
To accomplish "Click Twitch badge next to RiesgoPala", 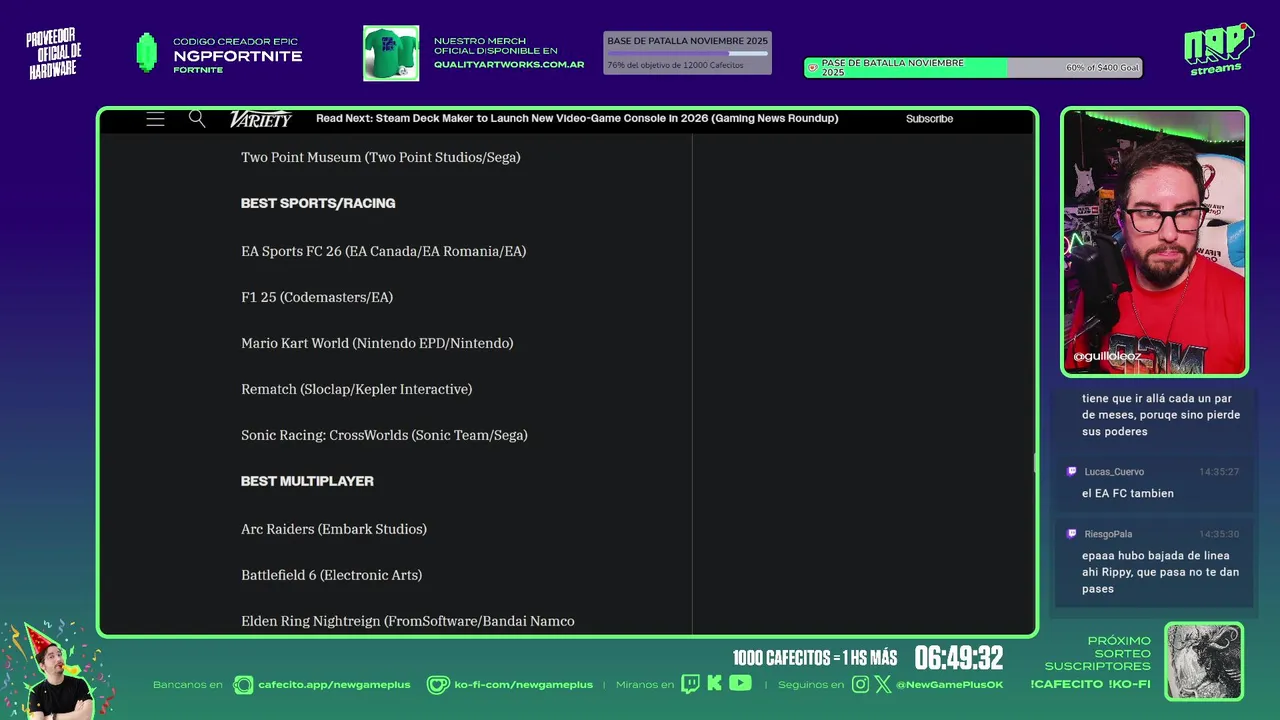I will tap(1072, 534).
